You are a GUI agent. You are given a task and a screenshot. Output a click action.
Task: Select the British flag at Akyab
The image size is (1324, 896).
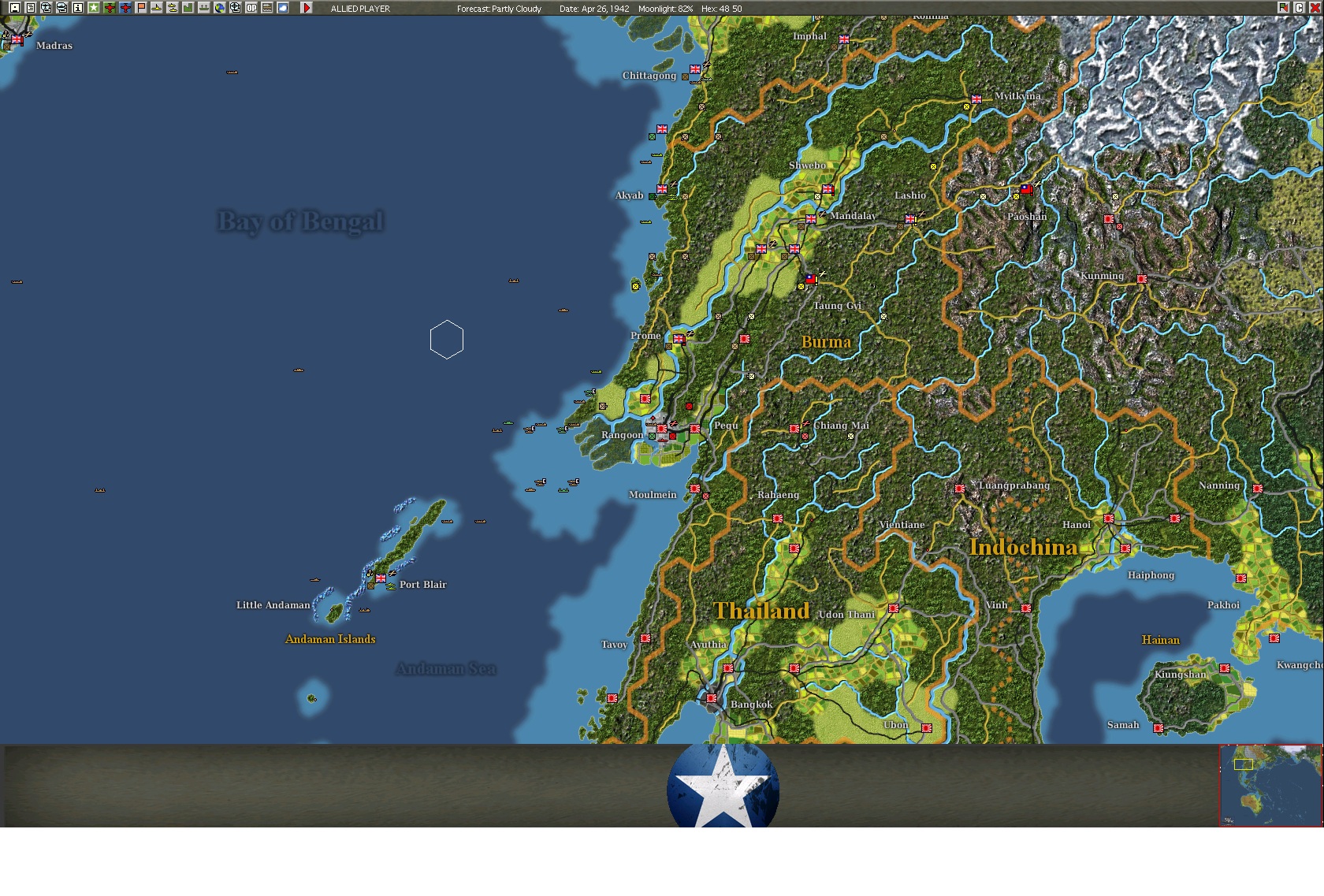662,189
